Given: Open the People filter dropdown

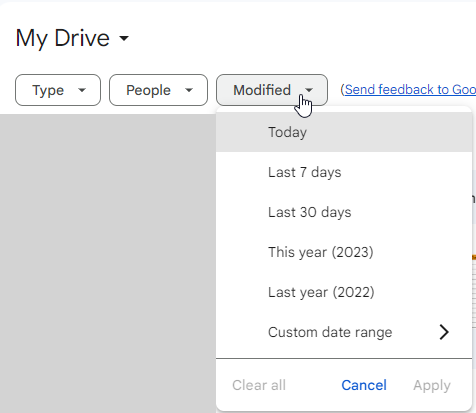Looking at the screenshot, I should tap(158, 90).
